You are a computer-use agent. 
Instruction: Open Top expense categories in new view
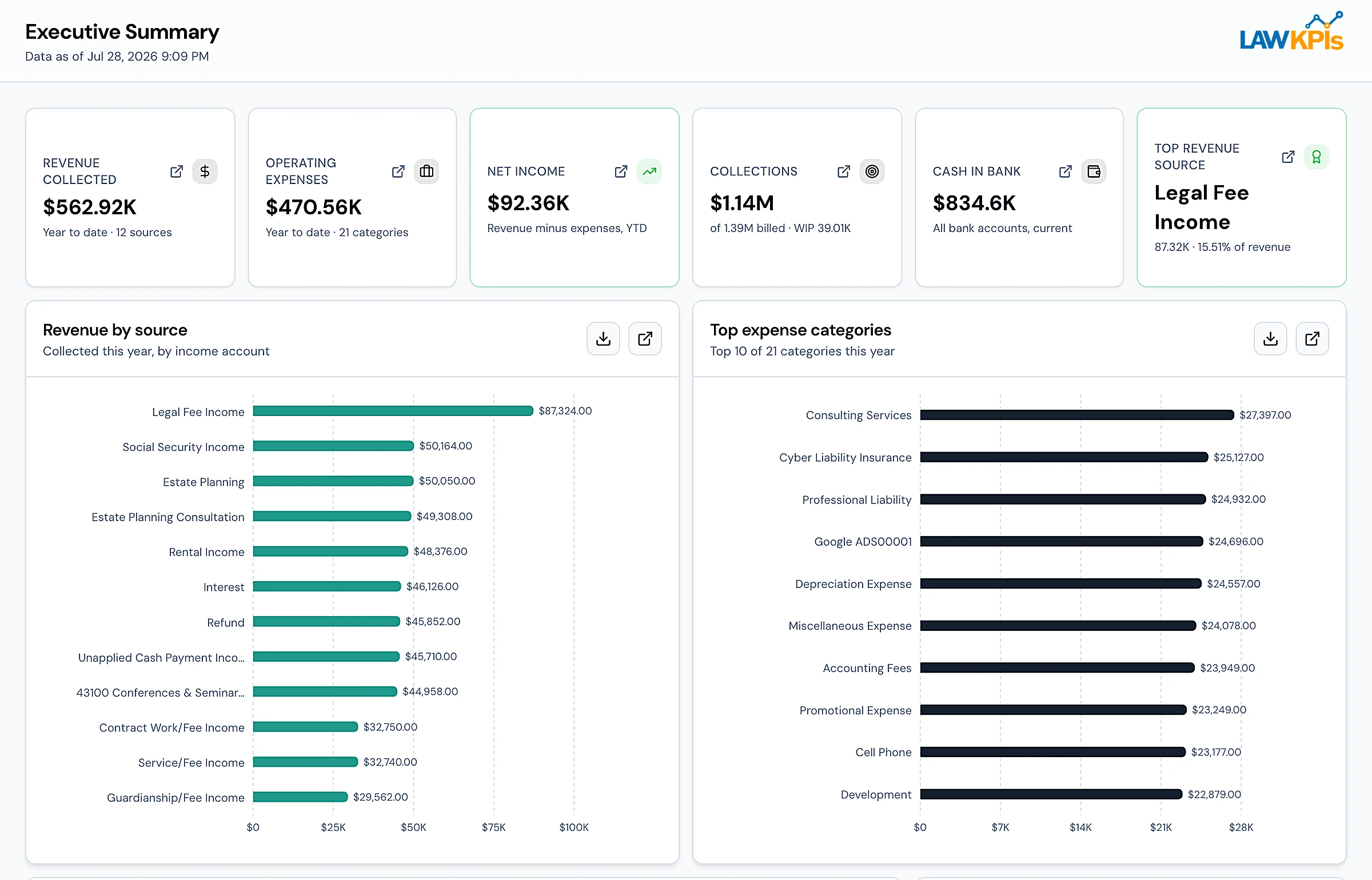(1313, 339)
